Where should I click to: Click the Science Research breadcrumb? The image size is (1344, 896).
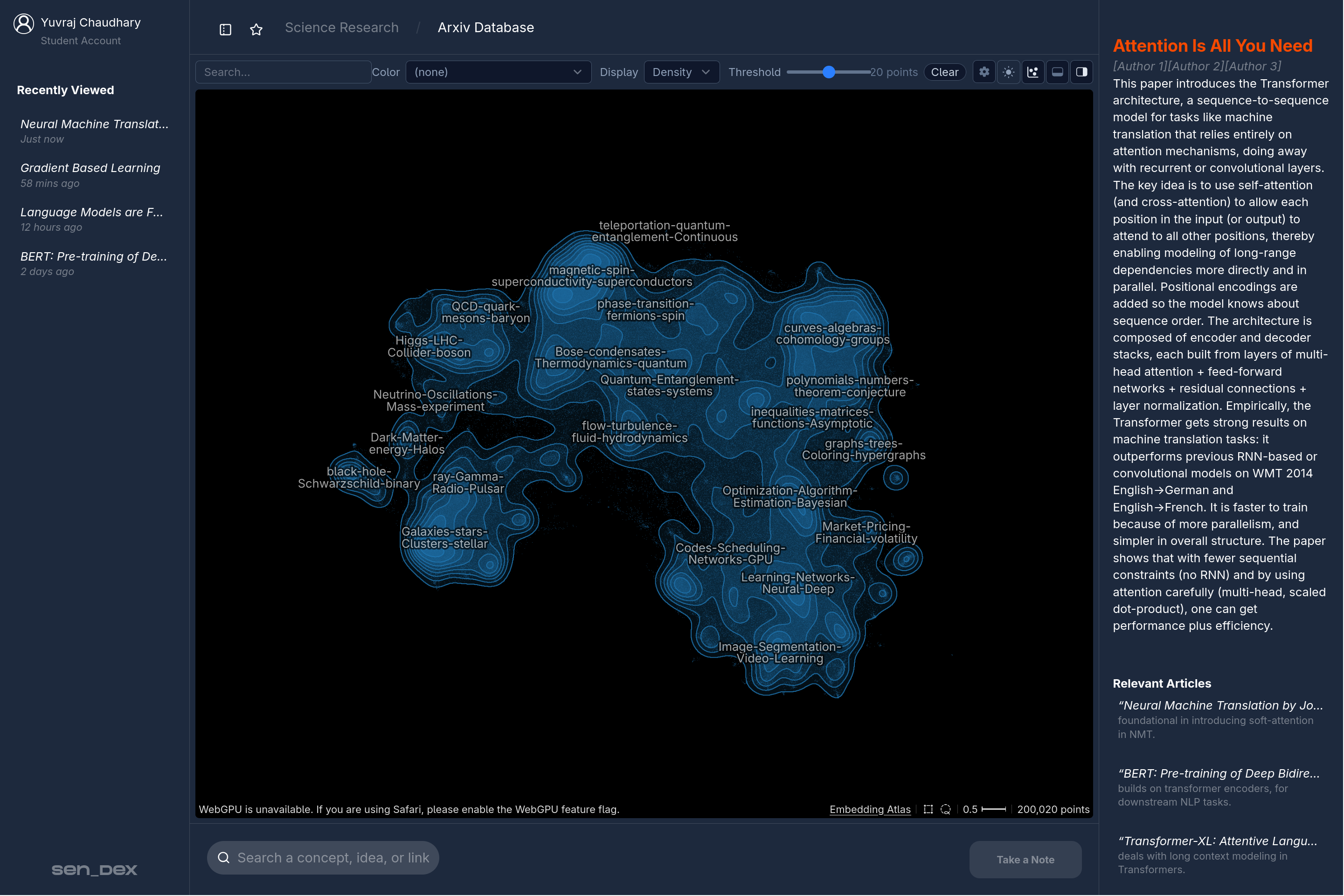point(341,28)
